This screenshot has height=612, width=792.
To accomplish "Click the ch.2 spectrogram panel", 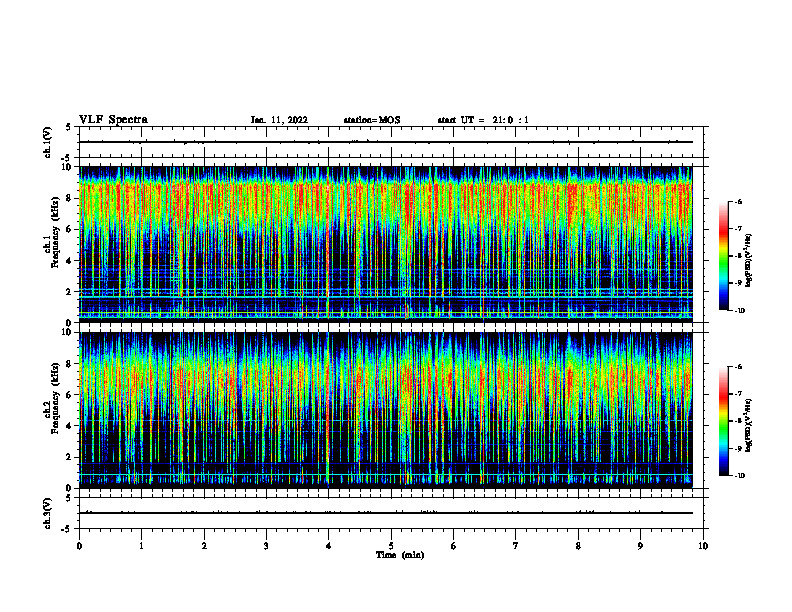I will pyautogui.click(x=386, y=410).
